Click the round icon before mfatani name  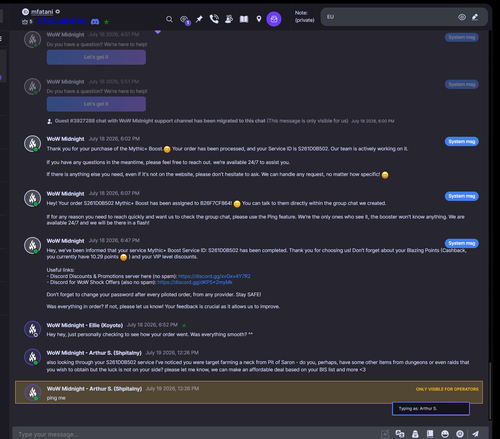[25, 12]
